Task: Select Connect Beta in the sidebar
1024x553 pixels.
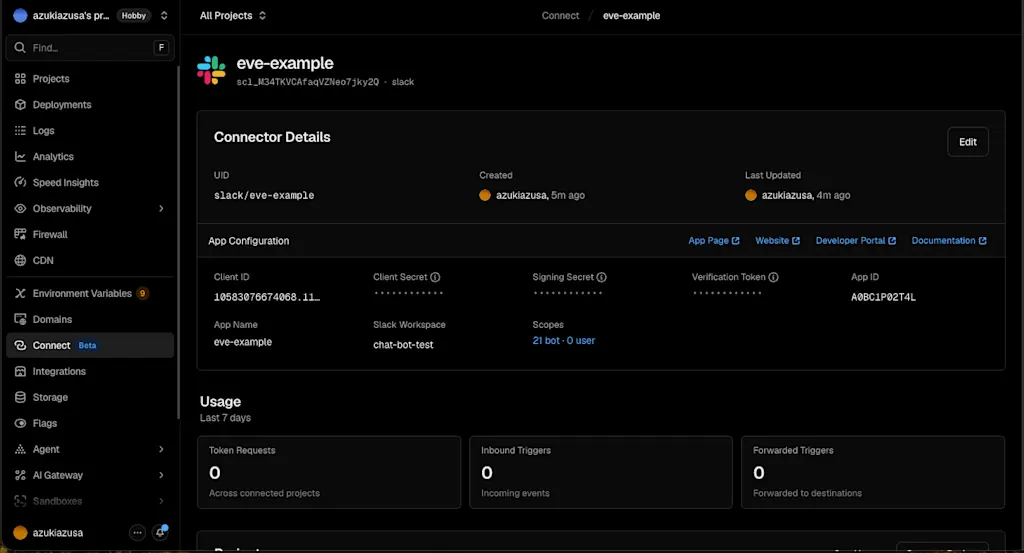Action: [90, 345]
